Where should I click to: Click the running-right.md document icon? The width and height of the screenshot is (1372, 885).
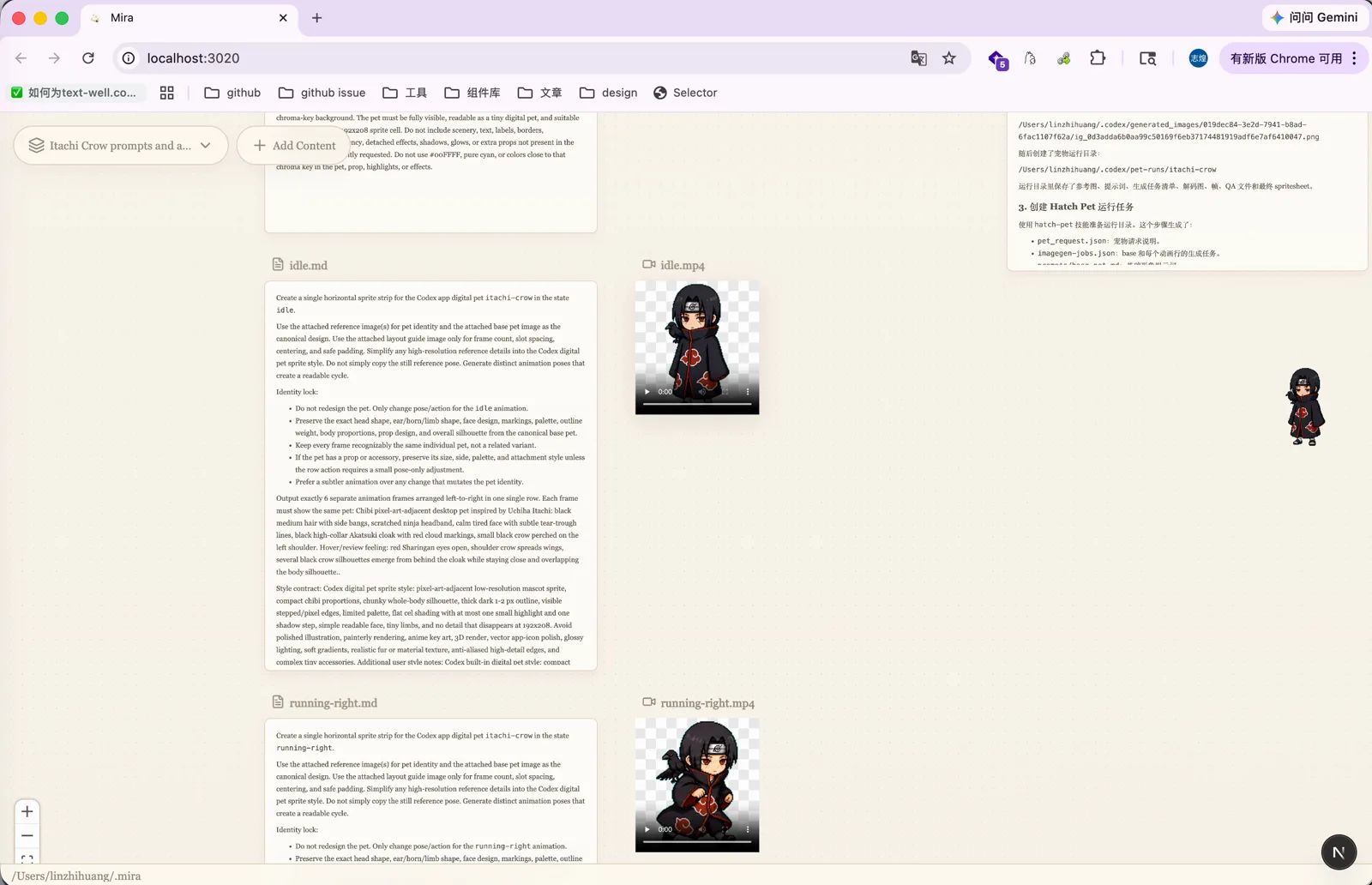[278, 701]
